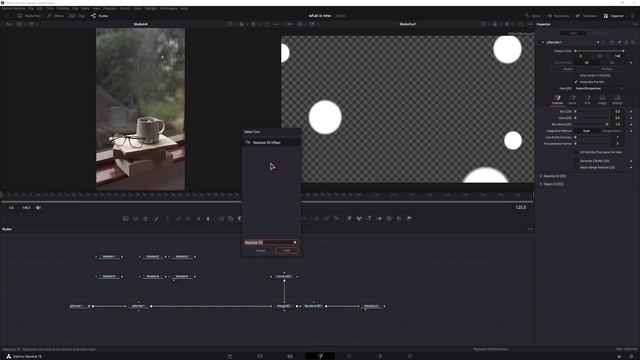Switch to the Color page
The height and width of the screenshot is (360, 640).
point(349,356)
